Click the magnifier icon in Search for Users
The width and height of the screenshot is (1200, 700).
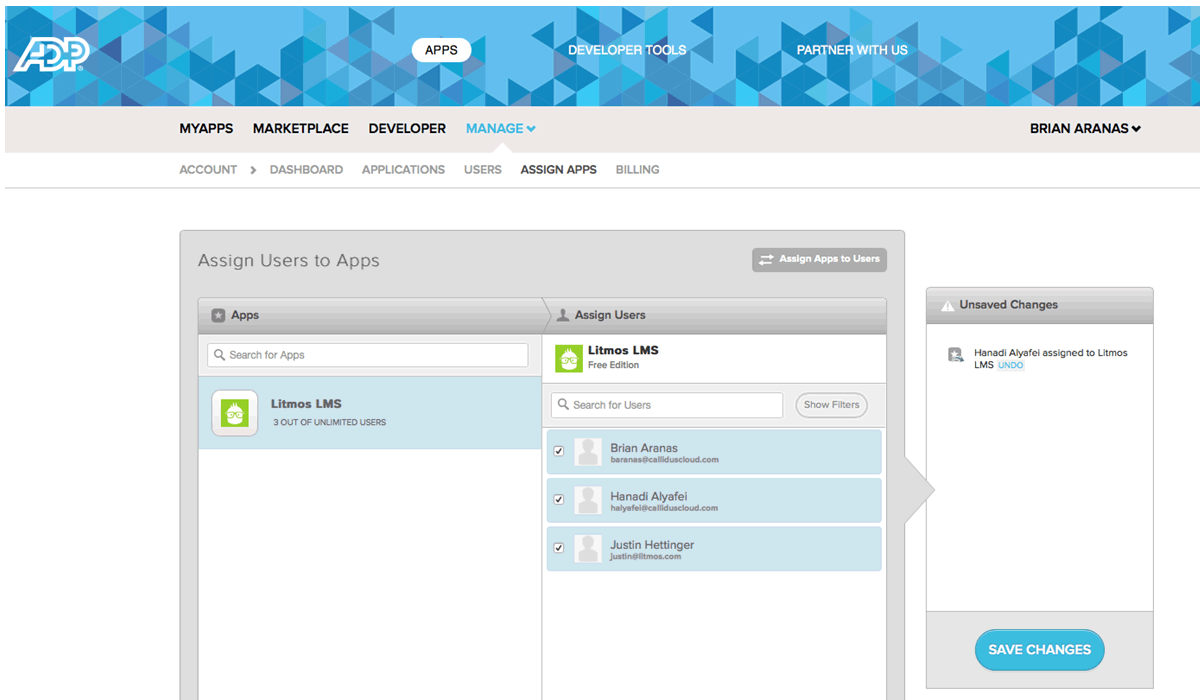[564, 405]
